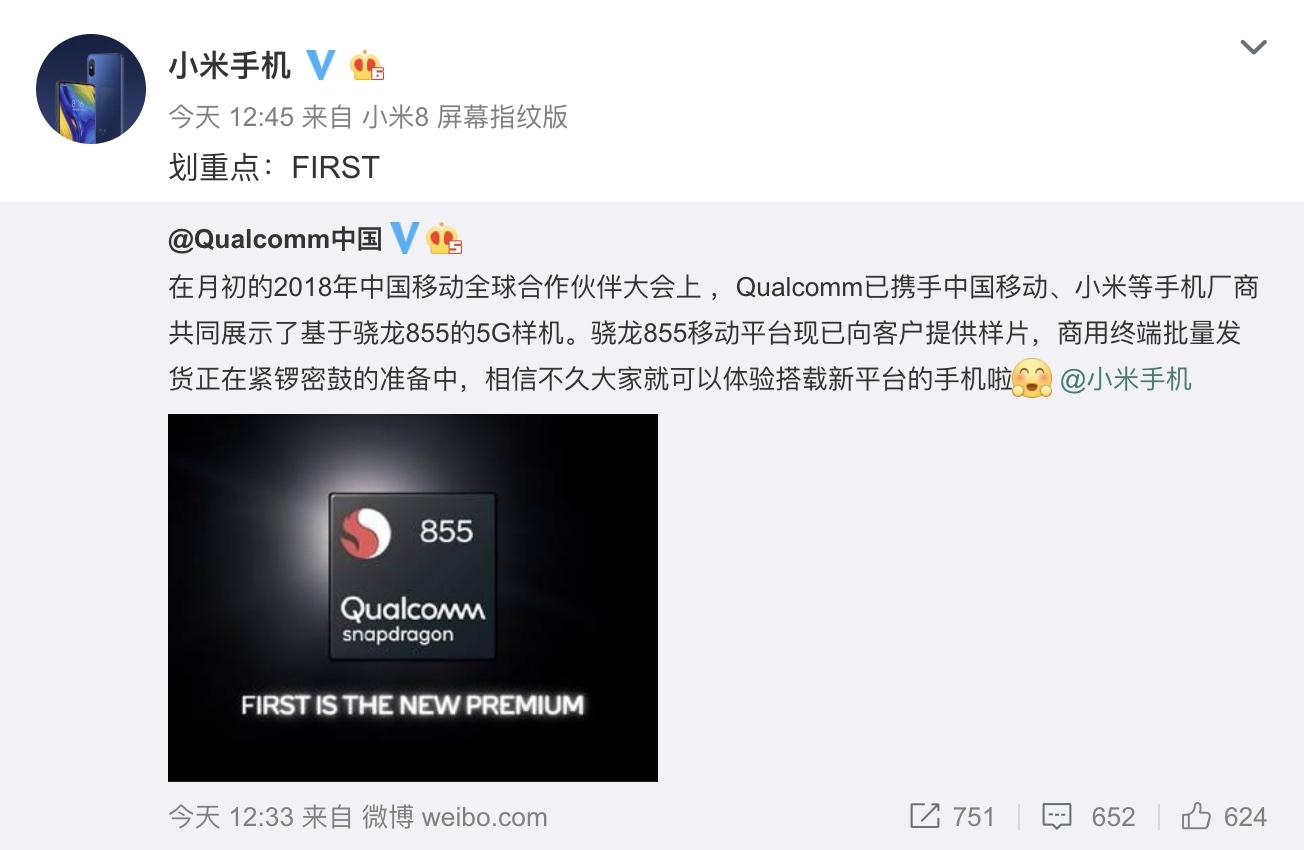Open the @Qualcomm中国 account link
This screenshot has width=1304, height=850.
tap(275, 238)
